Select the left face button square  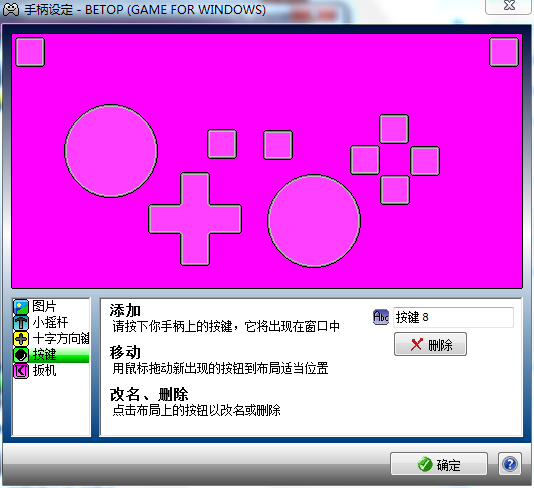365,160
